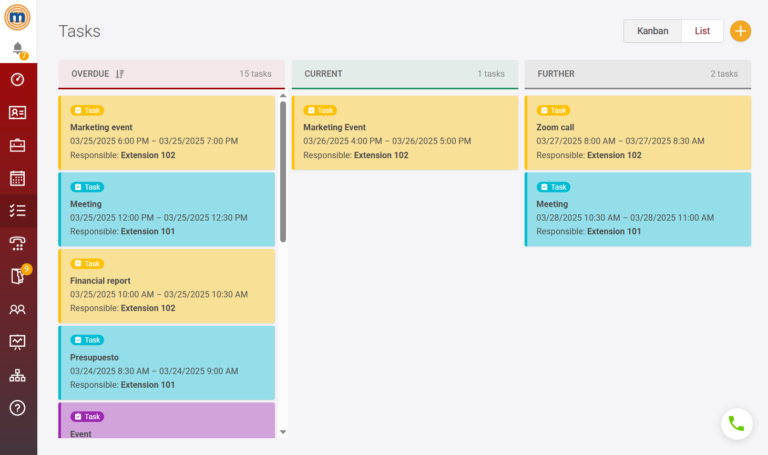Click the notifications bell icon
Viewport: 768px width, 455px height.
click(x=18, y=49)
